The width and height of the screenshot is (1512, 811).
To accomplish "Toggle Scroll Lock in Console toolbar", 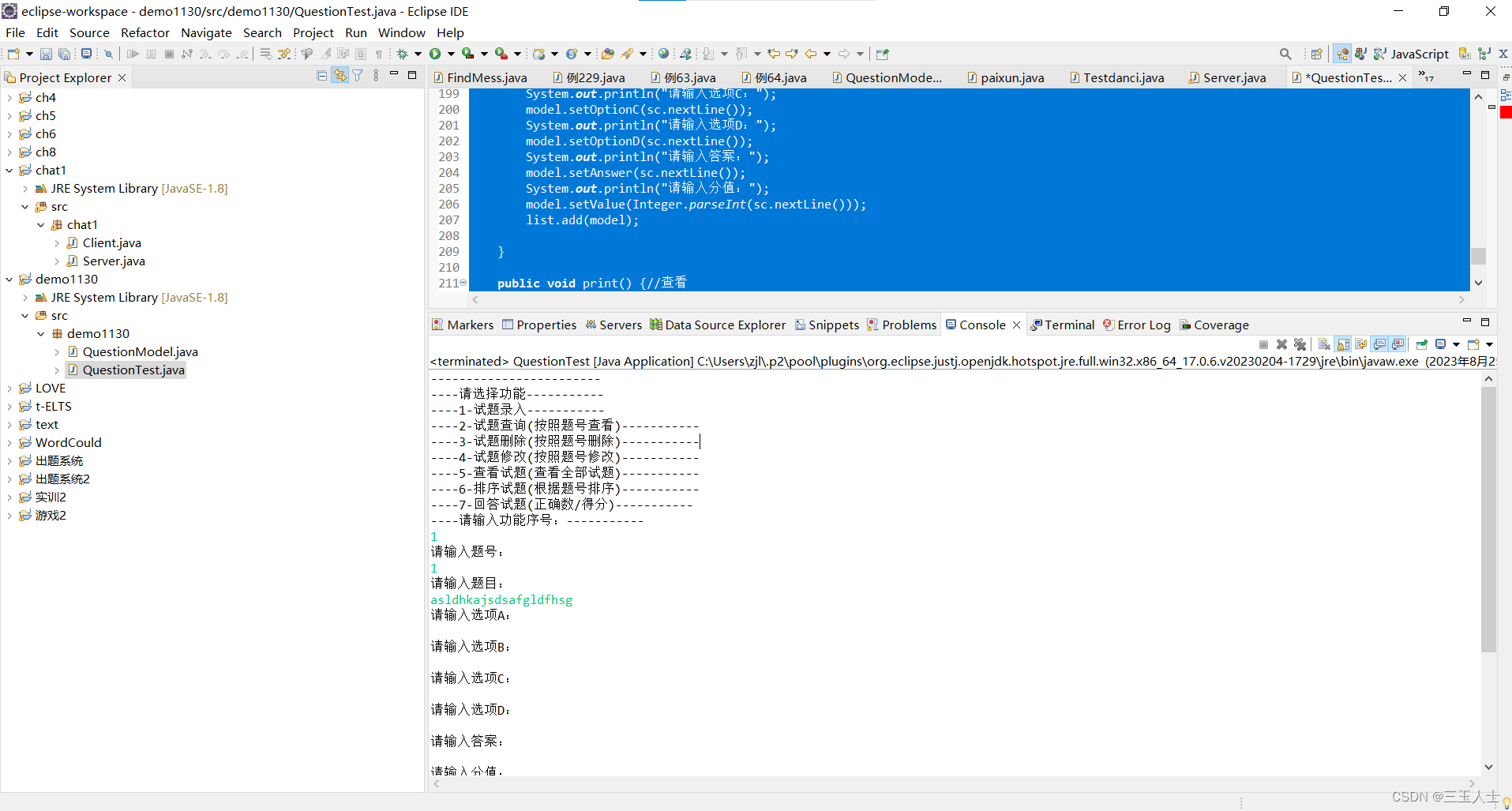I will point(1342,344).
